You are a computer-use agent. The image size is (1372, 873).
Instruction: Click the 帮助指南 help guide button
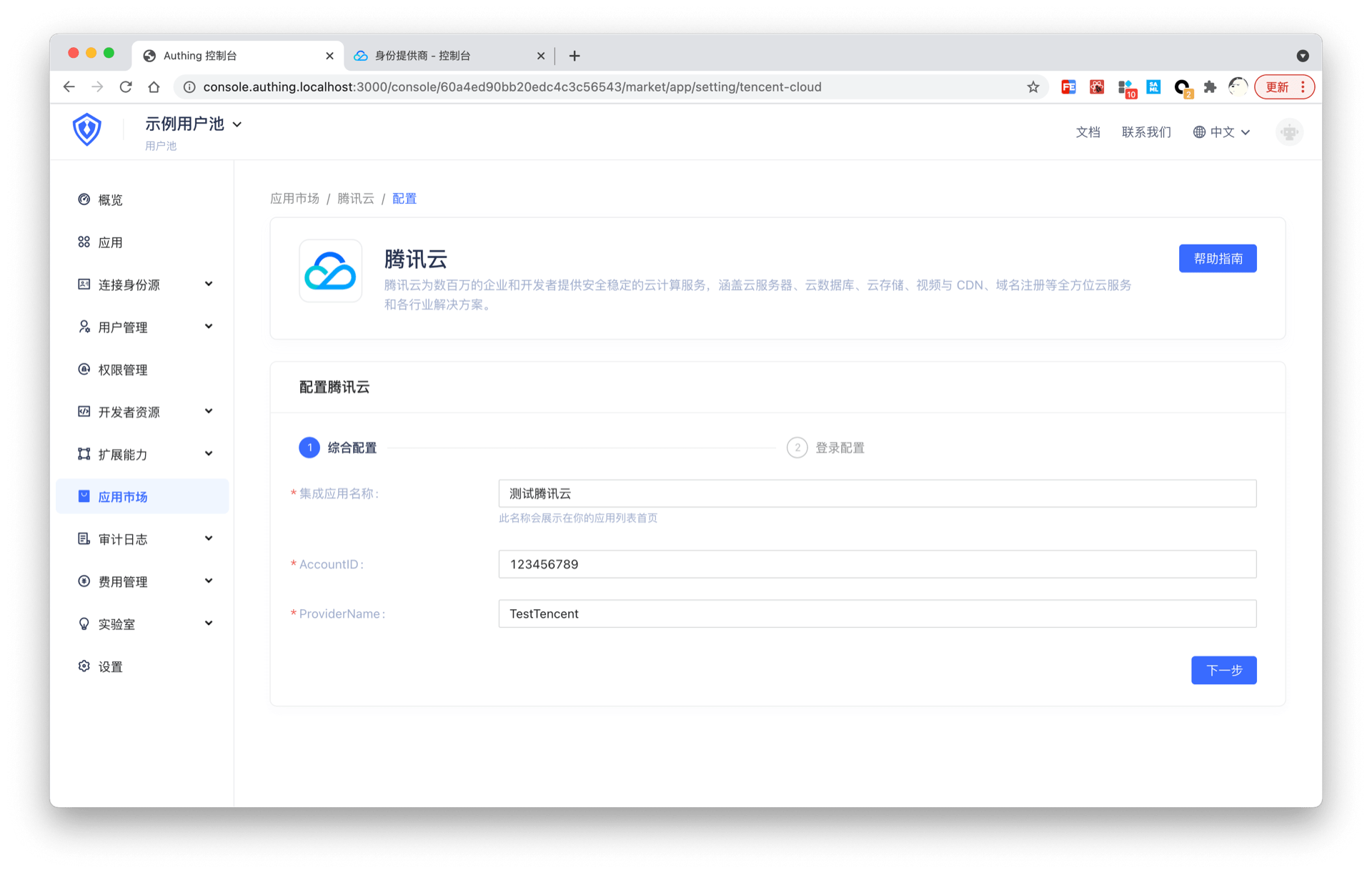[x=1218, y=258]
